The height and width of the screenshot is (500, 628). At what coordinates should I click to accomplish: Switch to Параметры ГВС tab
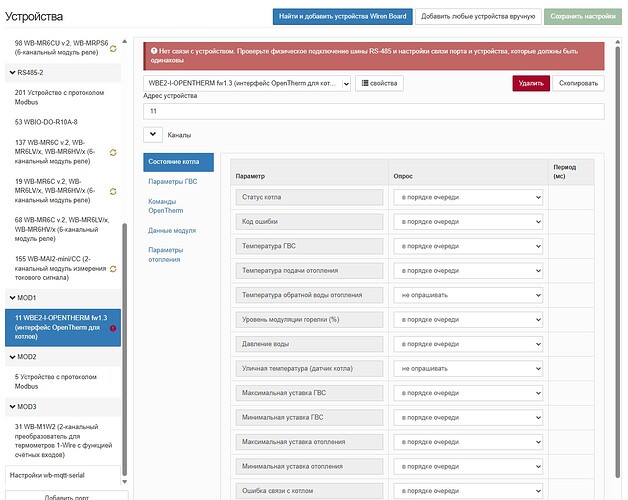[x=173, y=181]
